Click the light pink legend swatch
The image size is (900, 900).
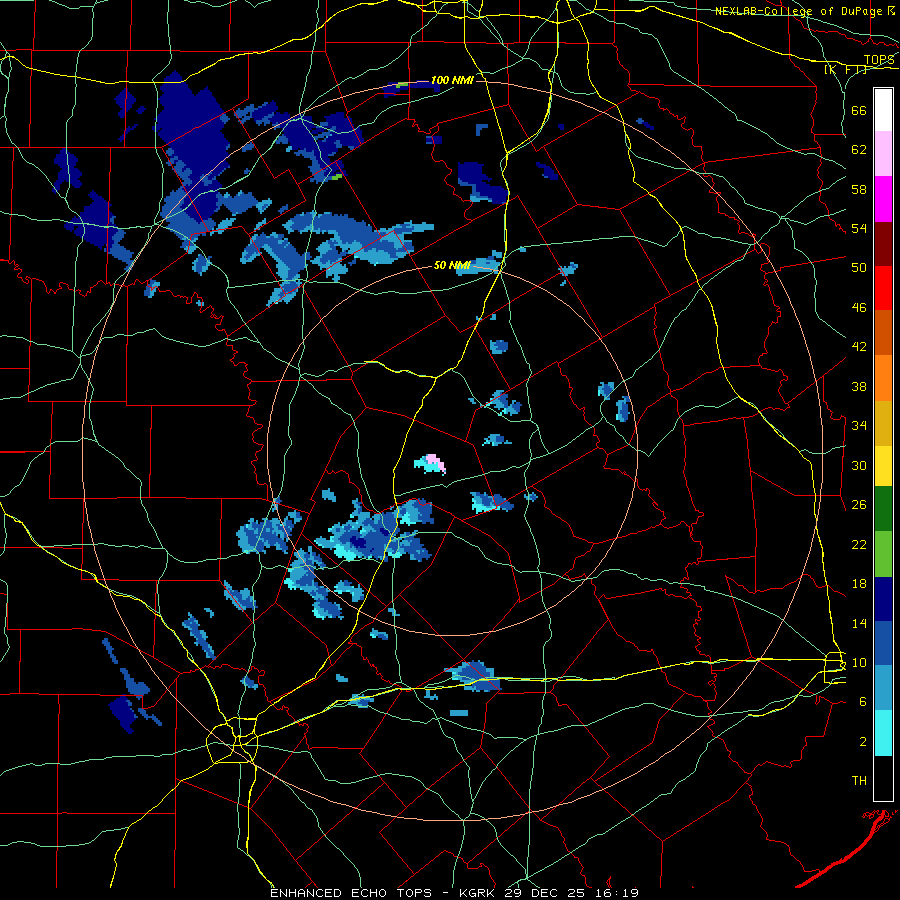coord(883,154)
